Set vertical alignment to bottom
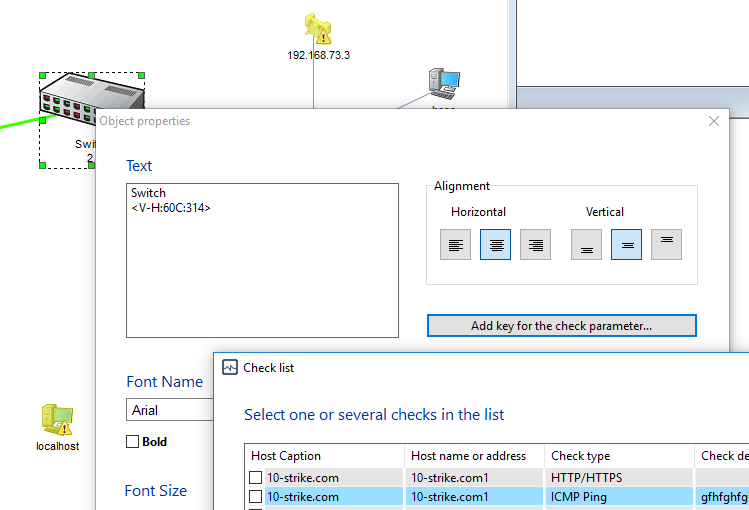The width and height of the screenshot is (749, 510). point(586,244)
